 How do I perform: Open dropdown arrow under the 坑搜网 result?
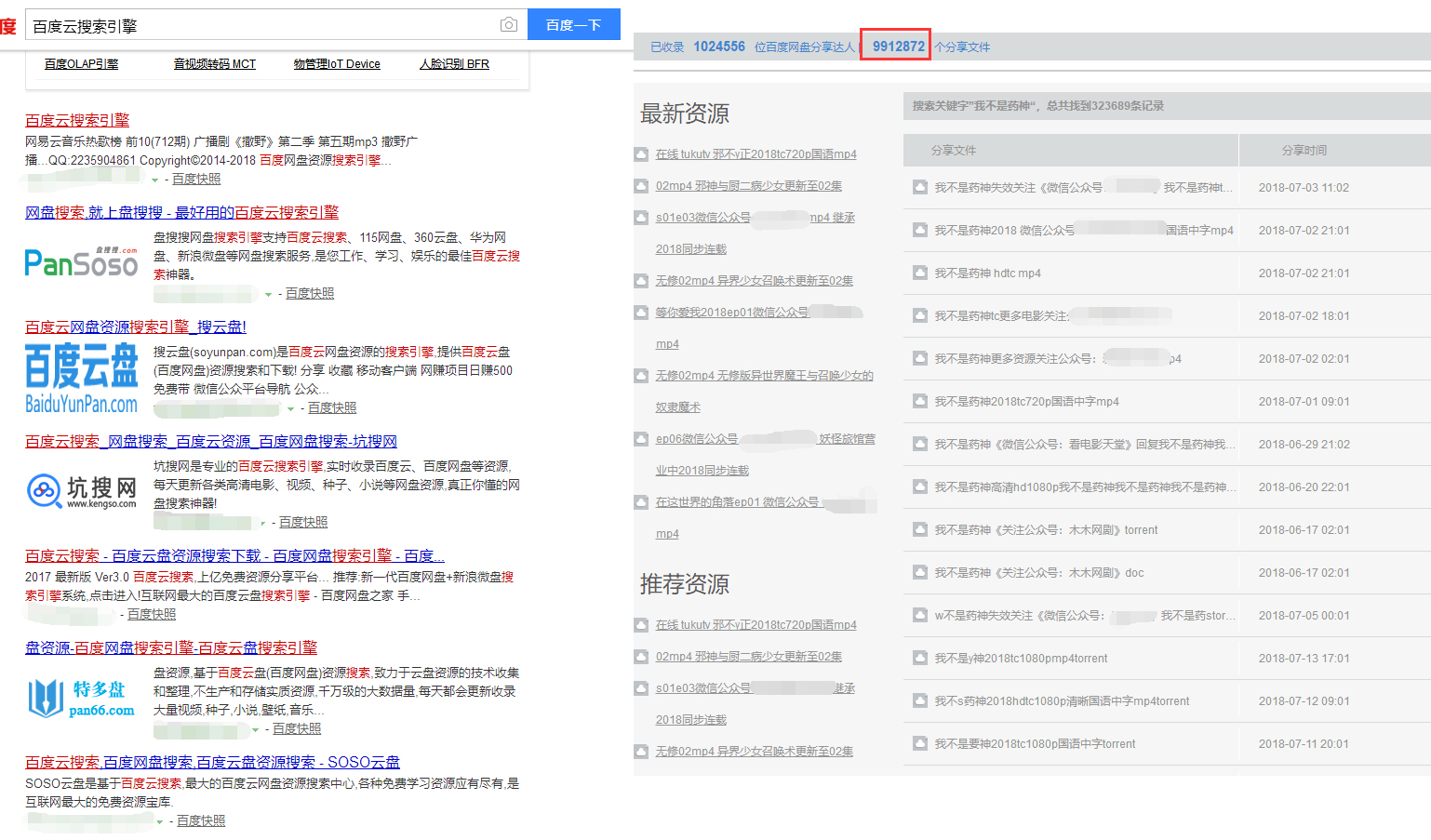tap(263, 523)
